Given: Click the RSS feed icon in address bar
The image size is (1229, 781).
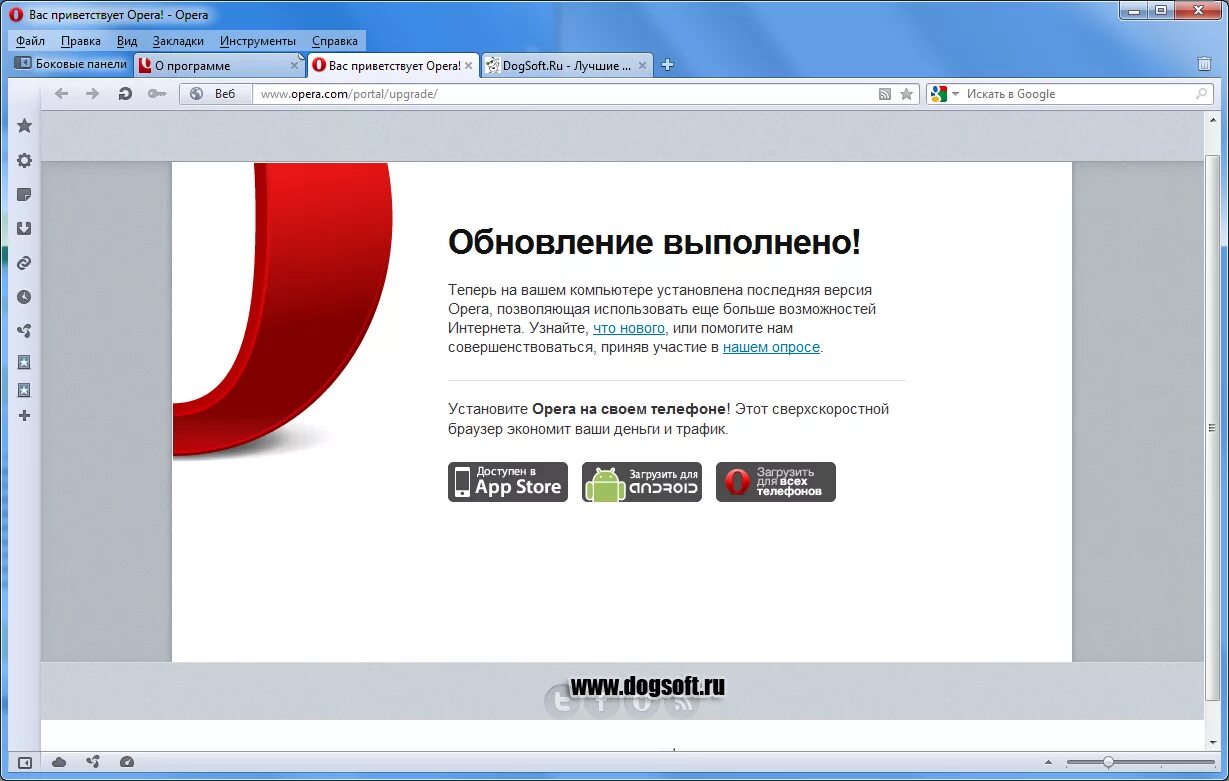Looking at the screenshot, I should (884, 94).
